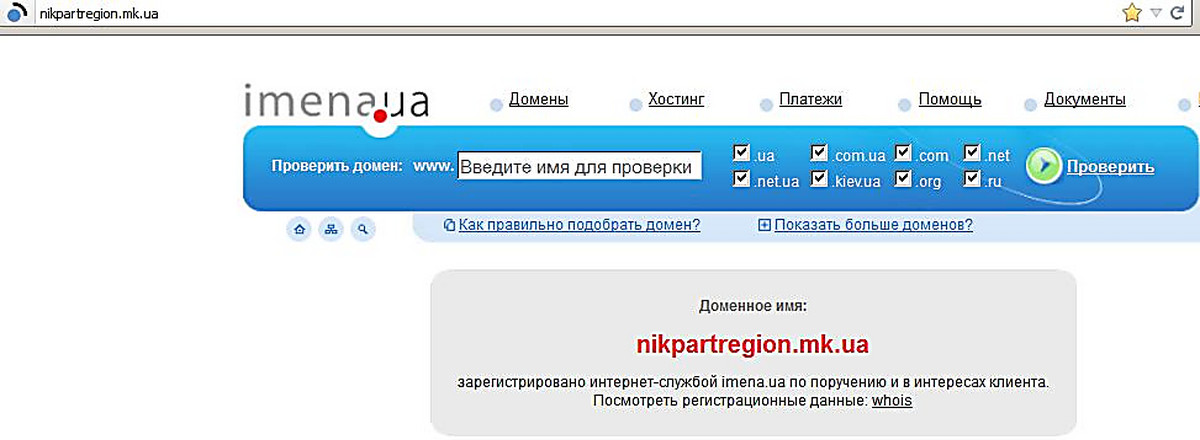Screen dimensions: 1200x440
Task: Click the domain name input field
Action: coord(579,166)
